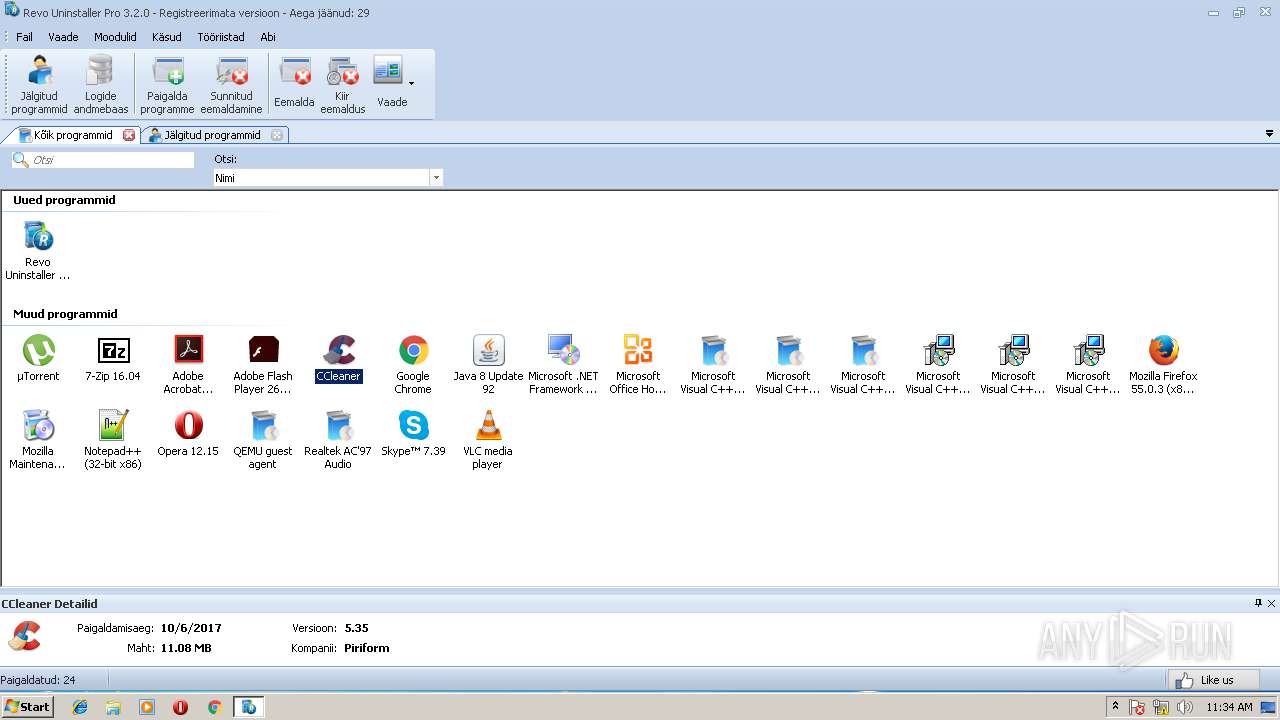Open the Abi menu
The height and width of the screenshot is (720, 1280).
[x=268, y=37]
